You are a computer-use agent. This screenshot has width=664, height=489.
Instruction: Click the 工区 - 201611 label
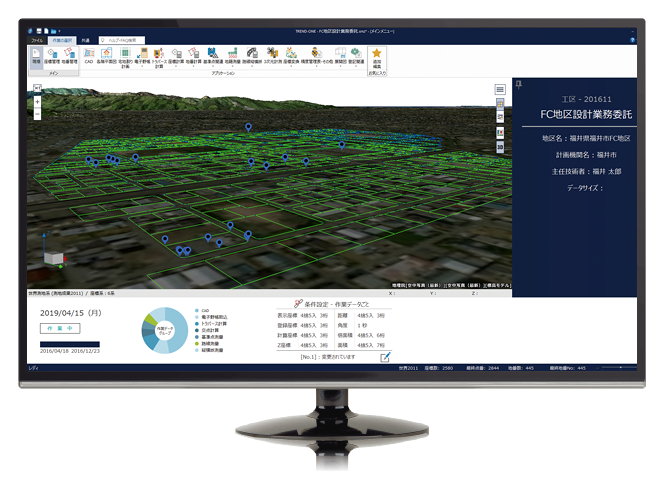(587, 99)
